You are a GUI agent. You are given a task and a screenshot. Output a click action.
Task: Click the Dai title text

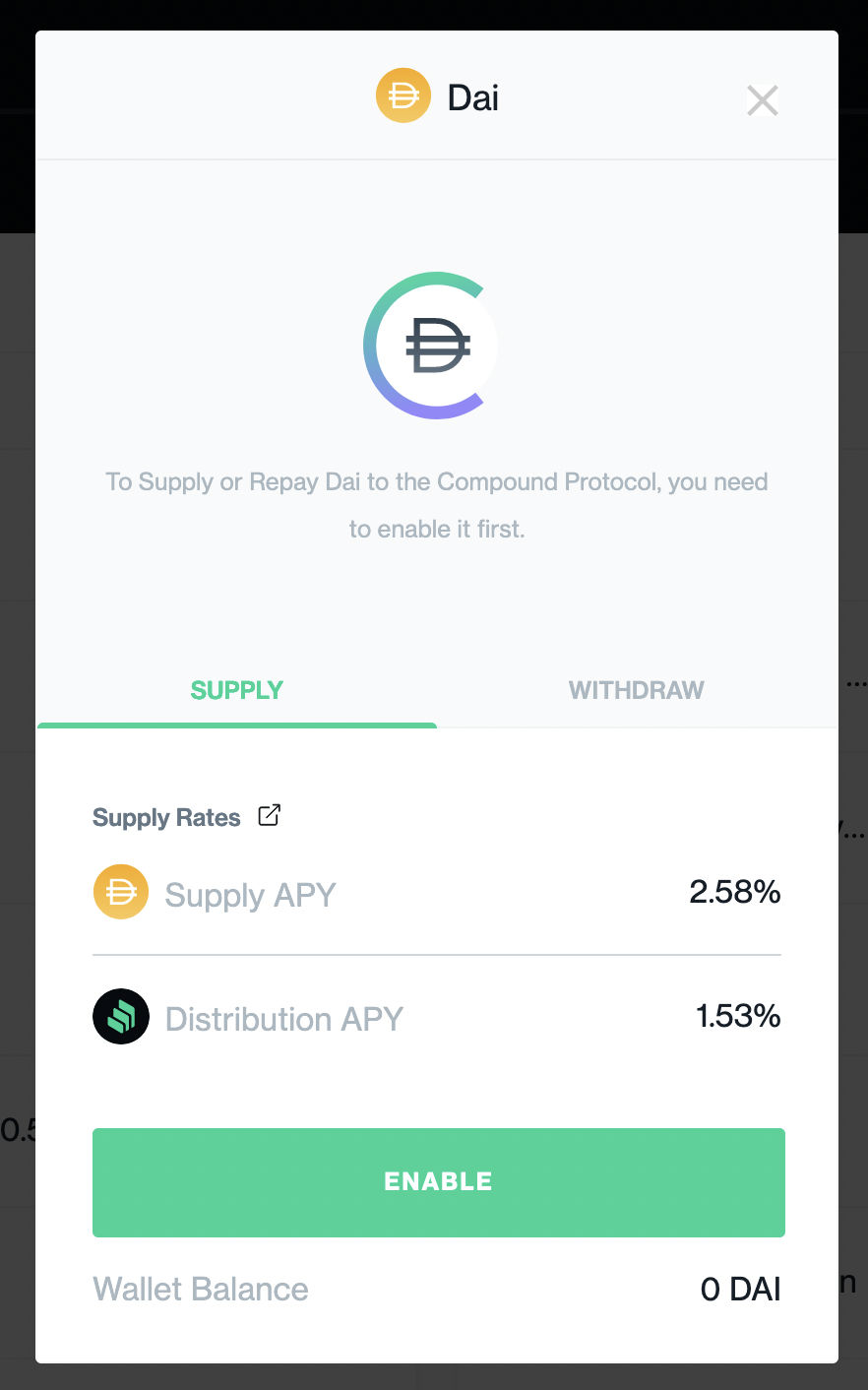coord(473,98)
